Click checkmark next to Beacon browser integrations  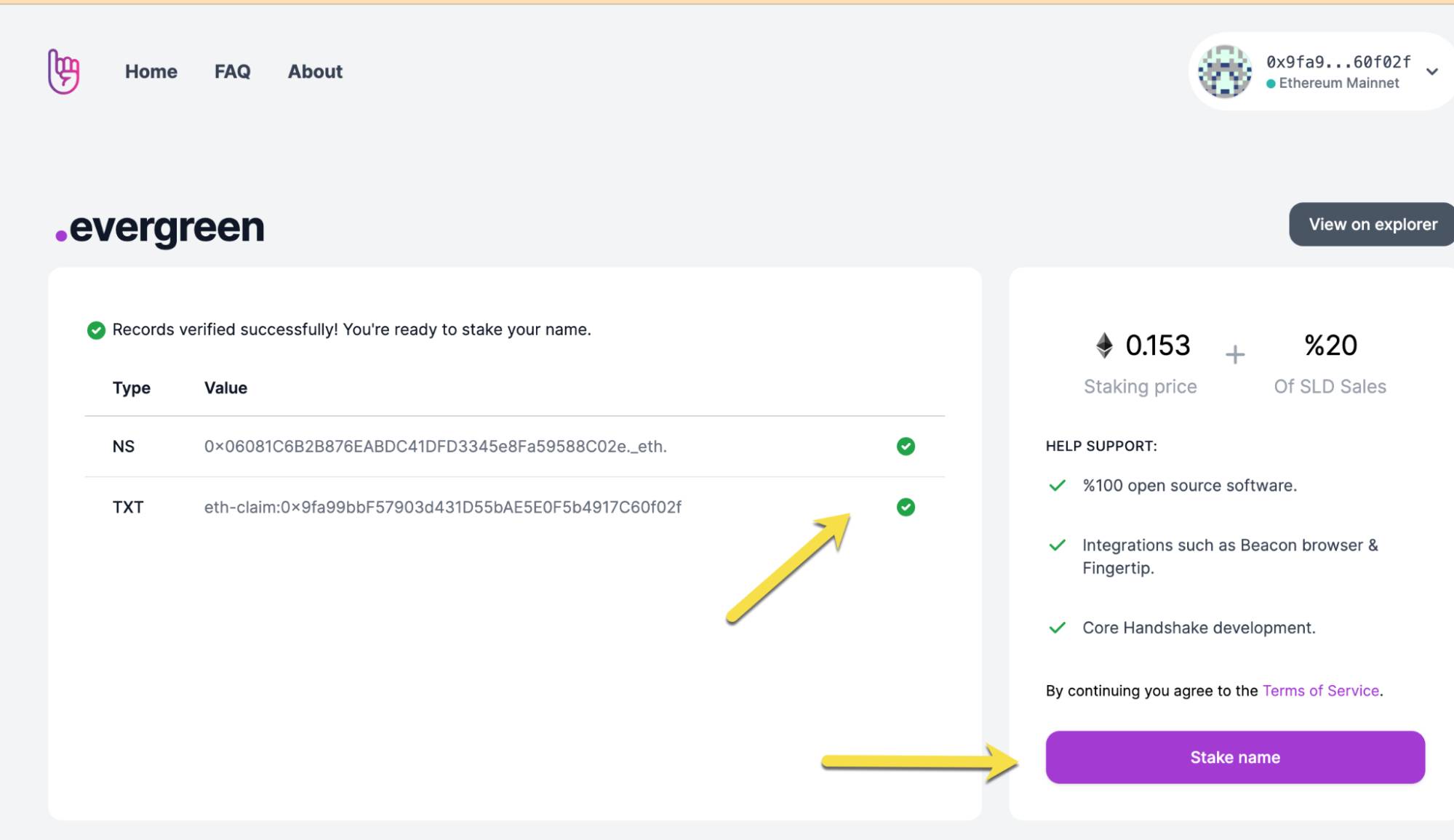click(1058, 545)
